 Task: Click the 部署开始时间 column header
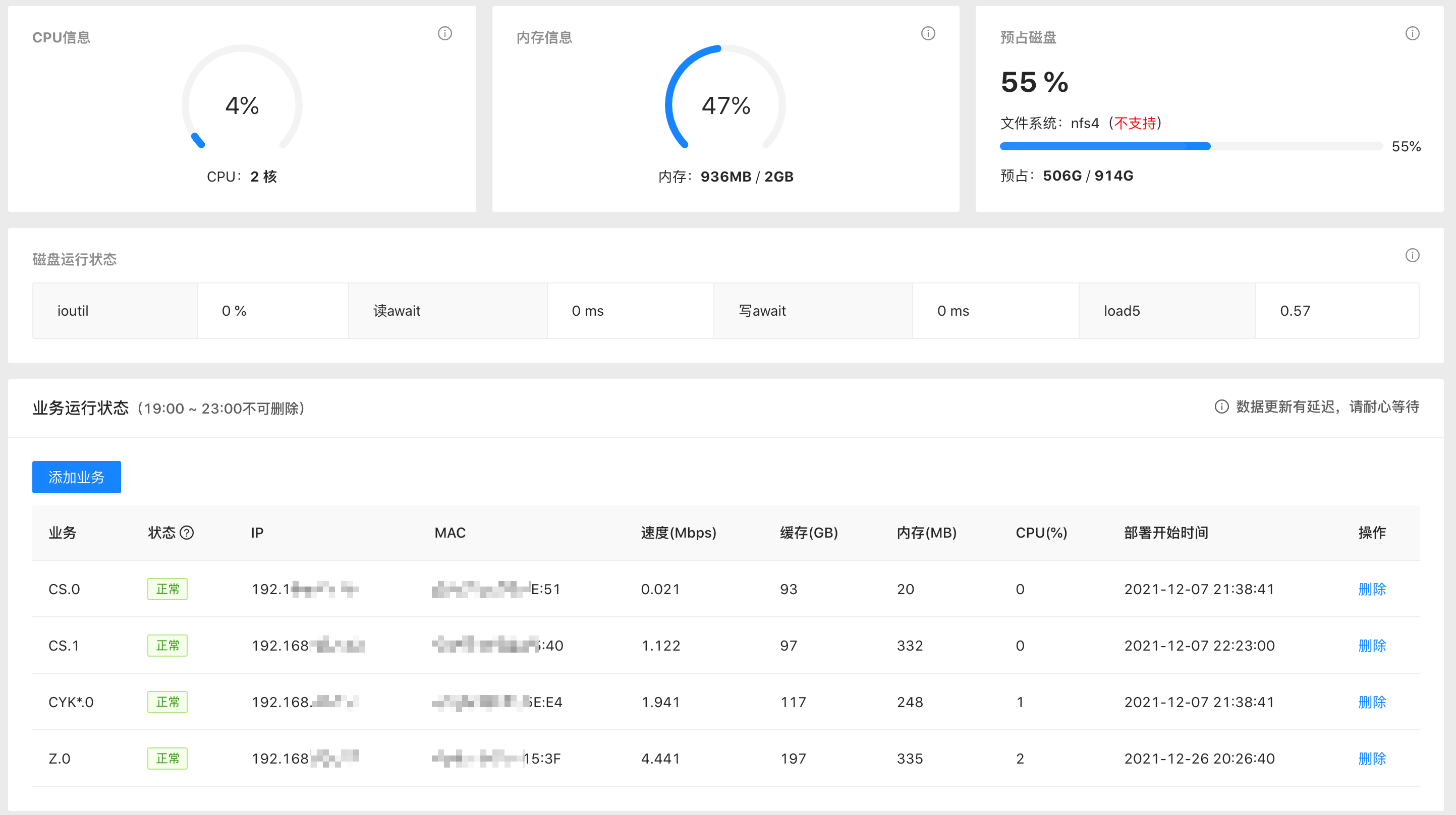coord(1166,533)
